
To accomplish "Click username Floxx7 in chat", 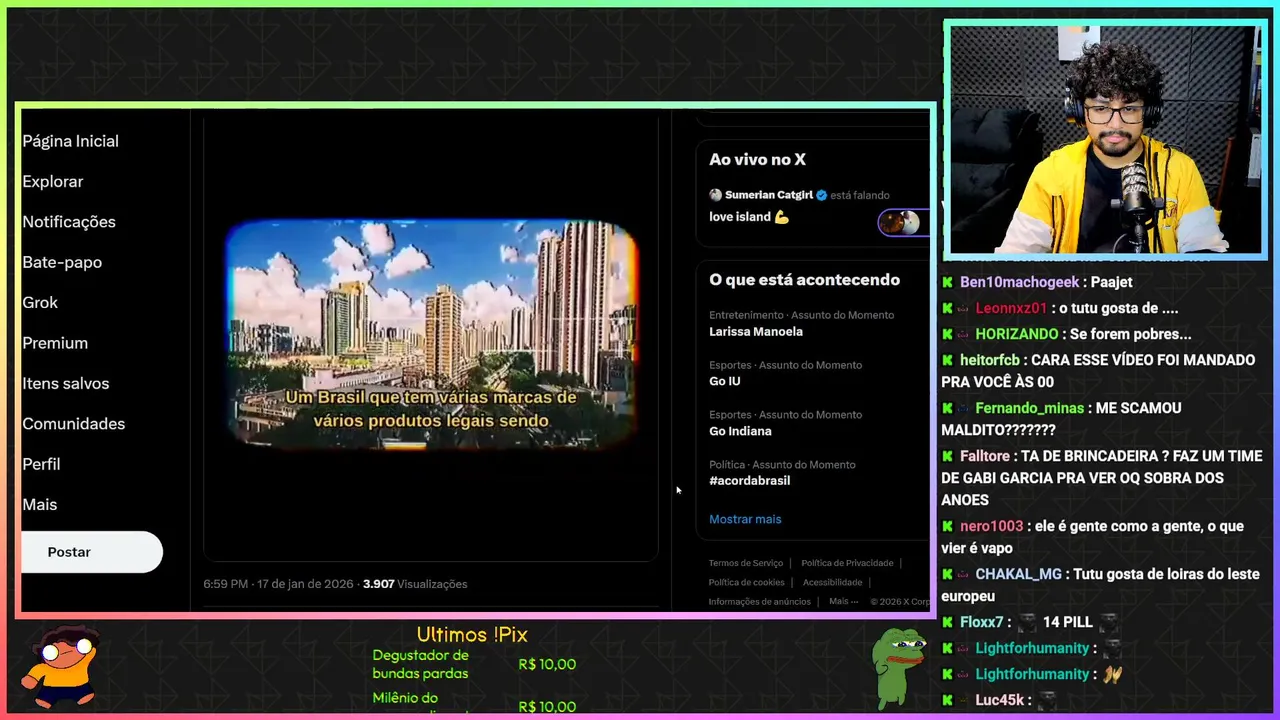I will point(981,622).
